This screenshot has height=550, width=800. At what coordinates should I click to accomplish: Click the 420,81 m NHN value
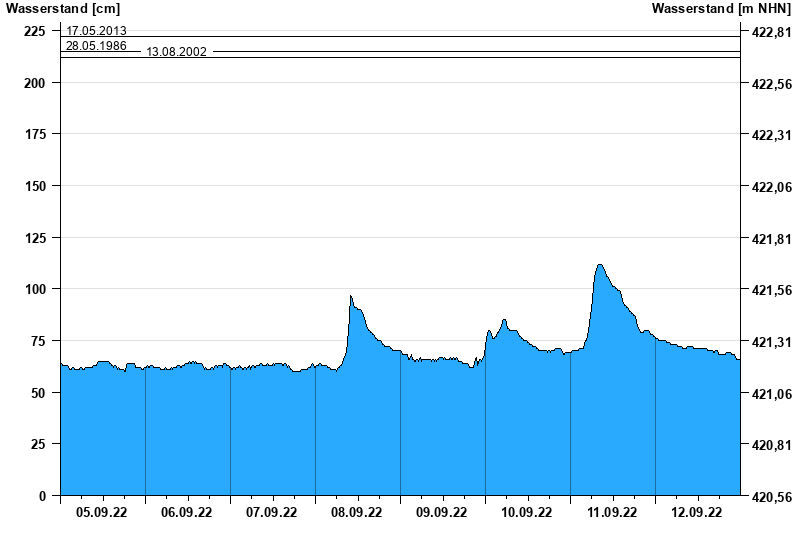click(x=772, y=445)
